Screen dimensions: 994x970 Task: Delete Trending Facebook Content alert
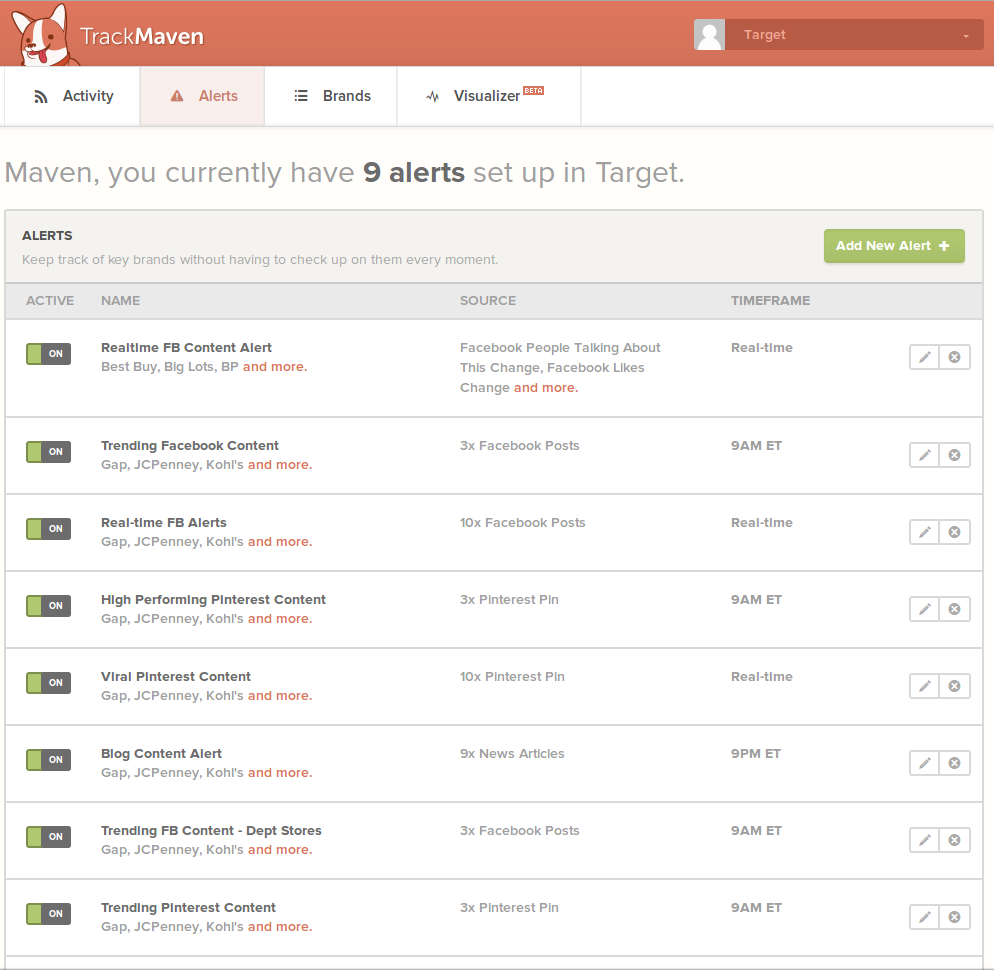point(954,455)
